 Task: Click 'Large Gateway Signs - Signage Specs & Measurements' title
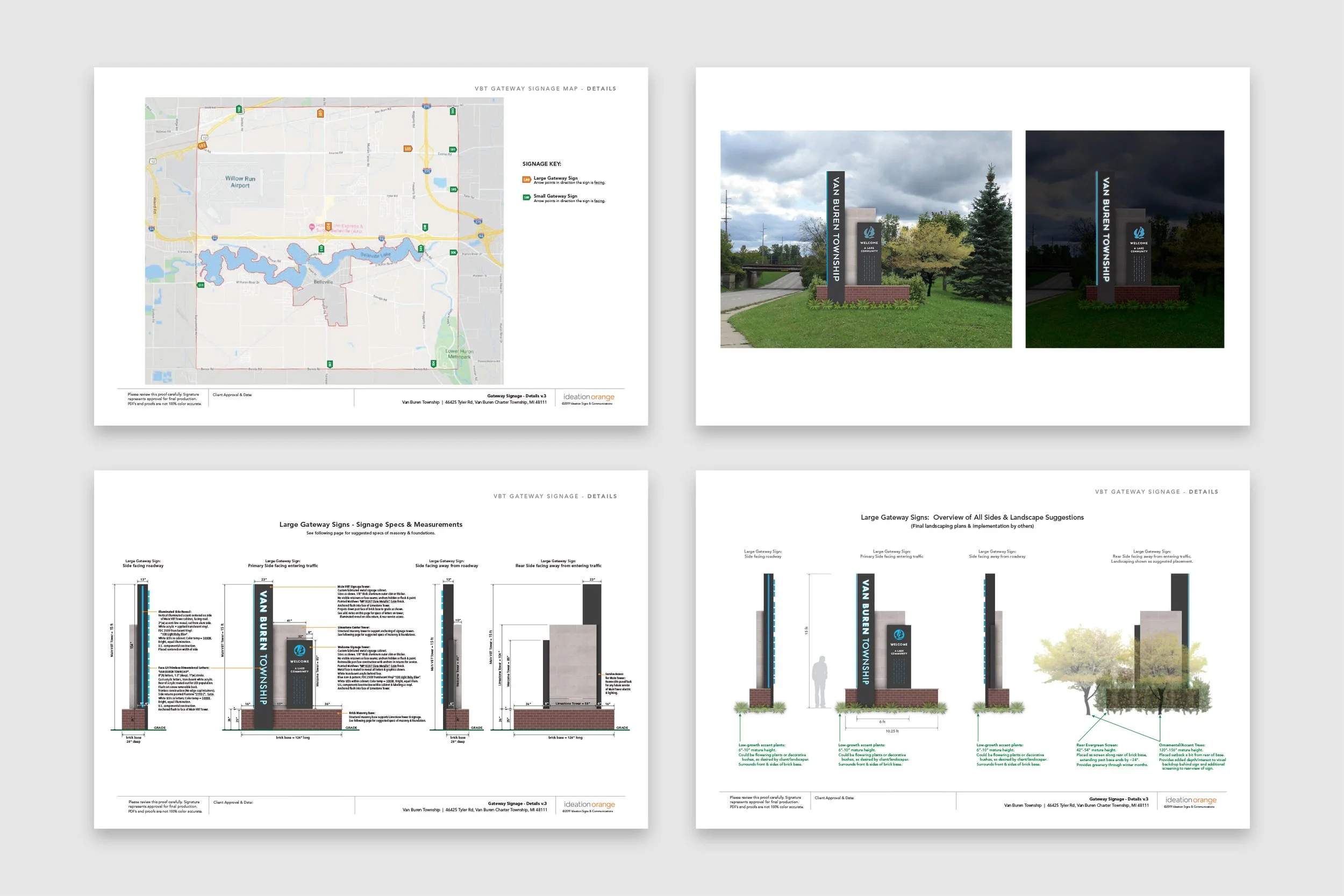point(371,525)
